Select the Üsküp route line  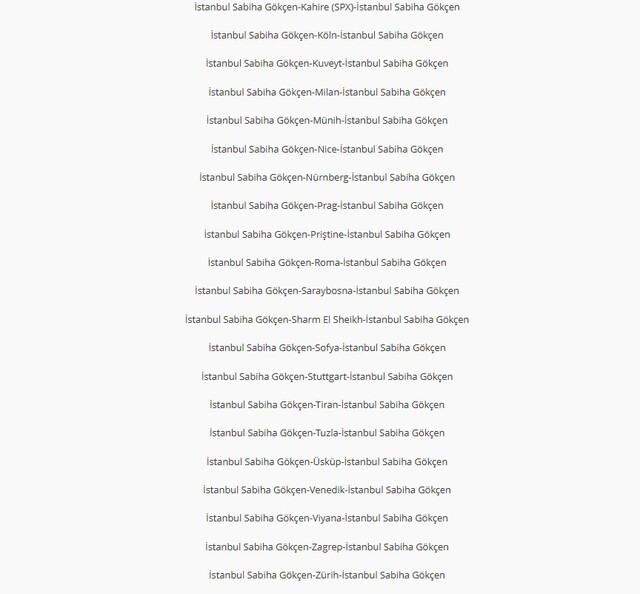(x=327, y=462)
